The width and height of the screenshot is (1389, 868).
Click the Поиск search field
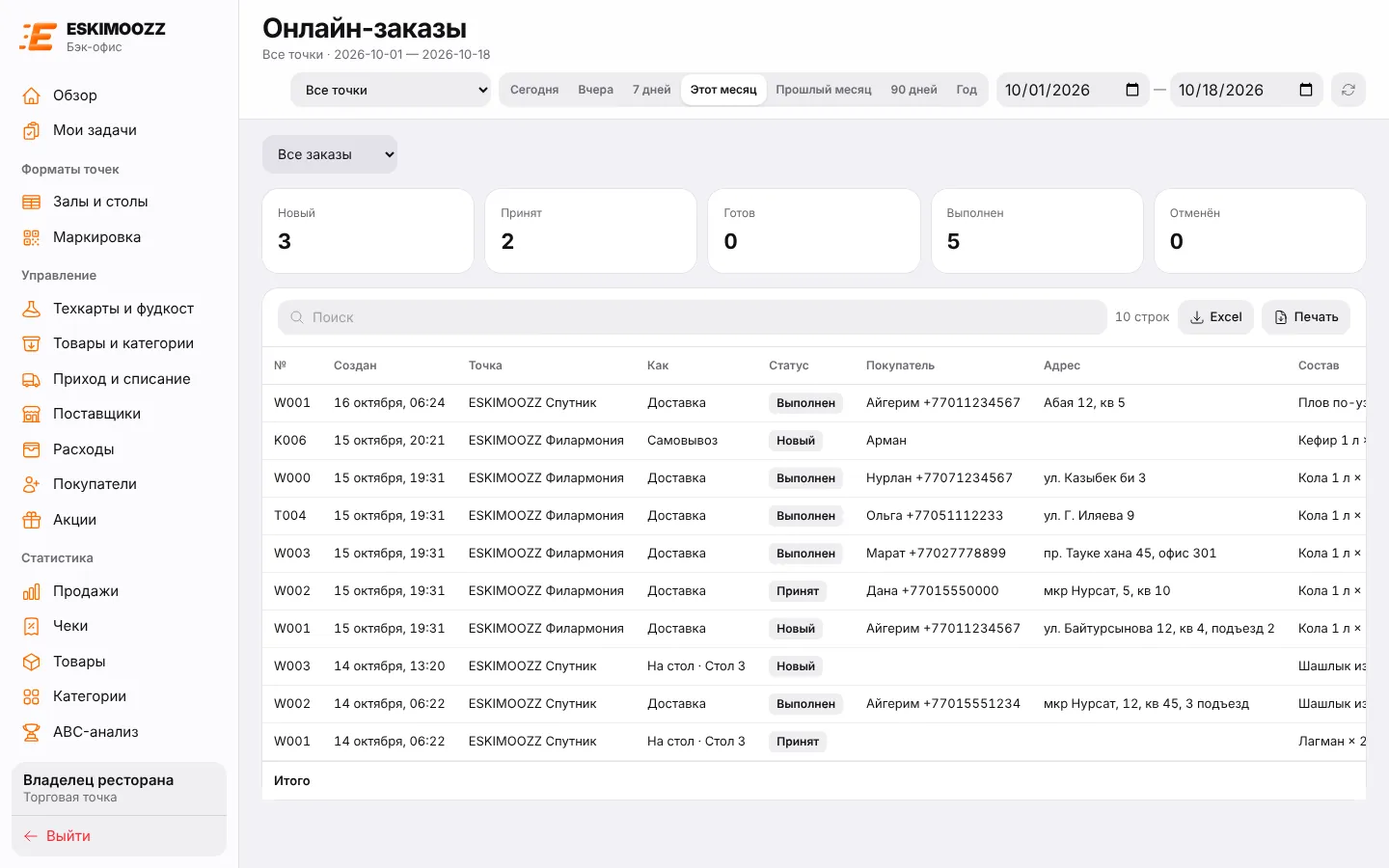[x=693, y=317]
